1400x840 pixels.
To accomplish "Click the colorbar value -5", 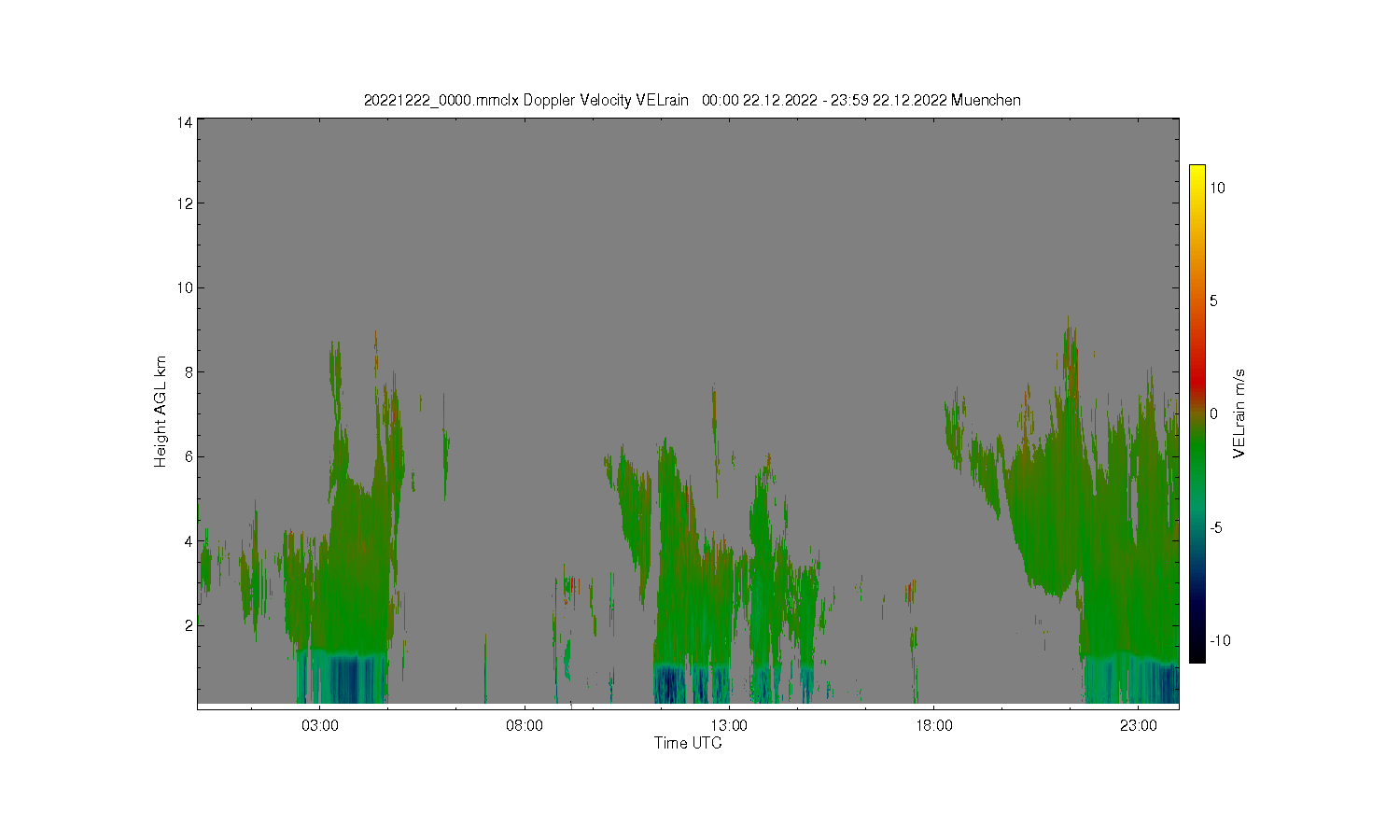I will coord(1217,527).
